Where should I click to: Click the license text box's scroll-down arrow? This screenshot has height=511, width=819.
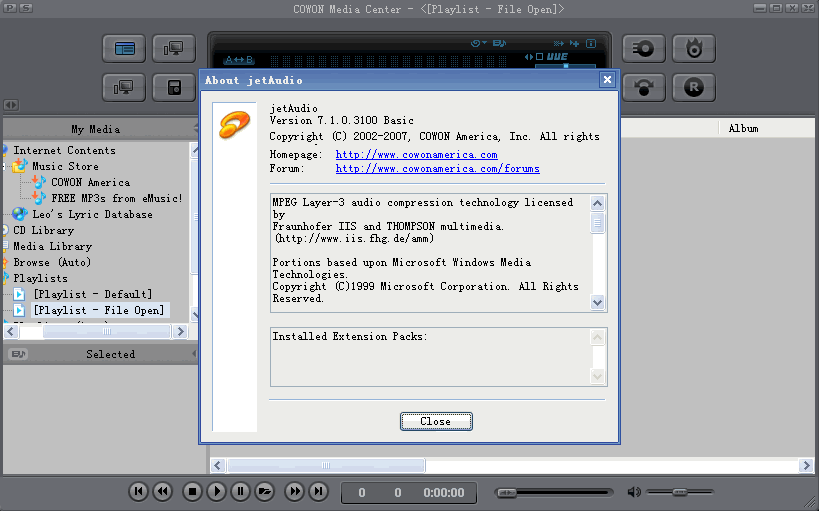597,302
